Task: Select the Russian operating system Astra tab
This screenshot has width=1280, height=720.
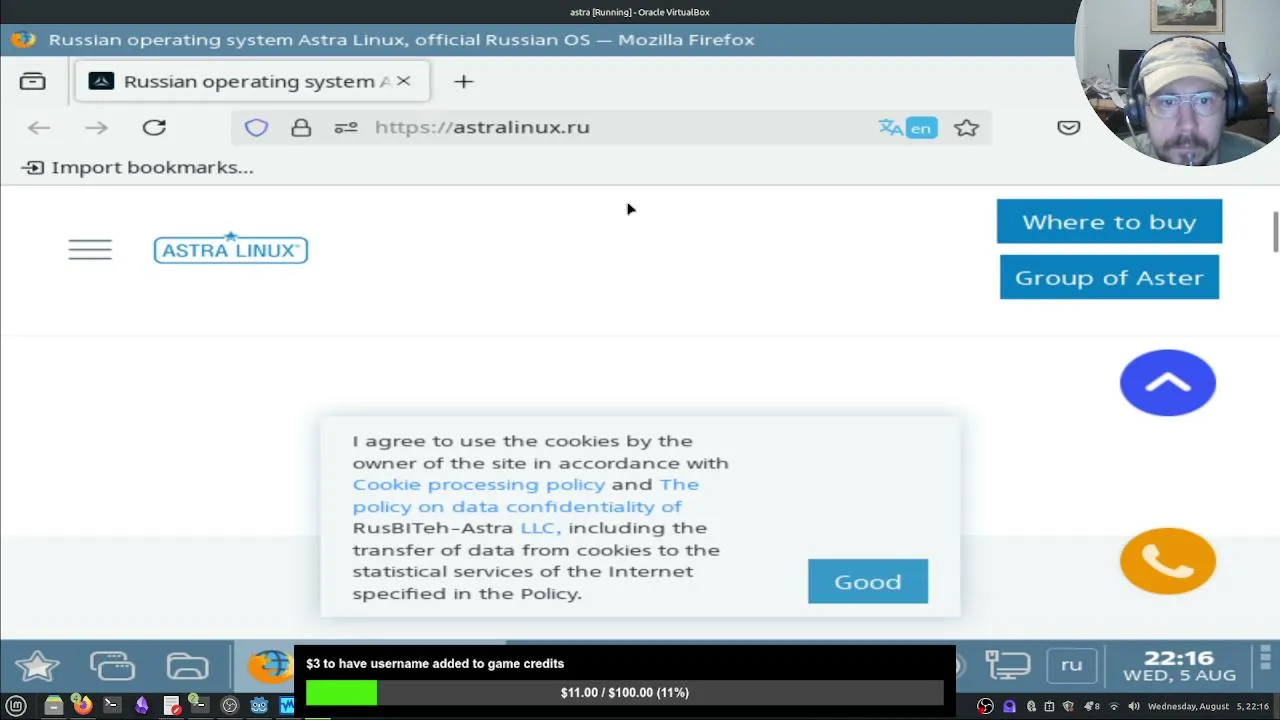Action: 252,81
